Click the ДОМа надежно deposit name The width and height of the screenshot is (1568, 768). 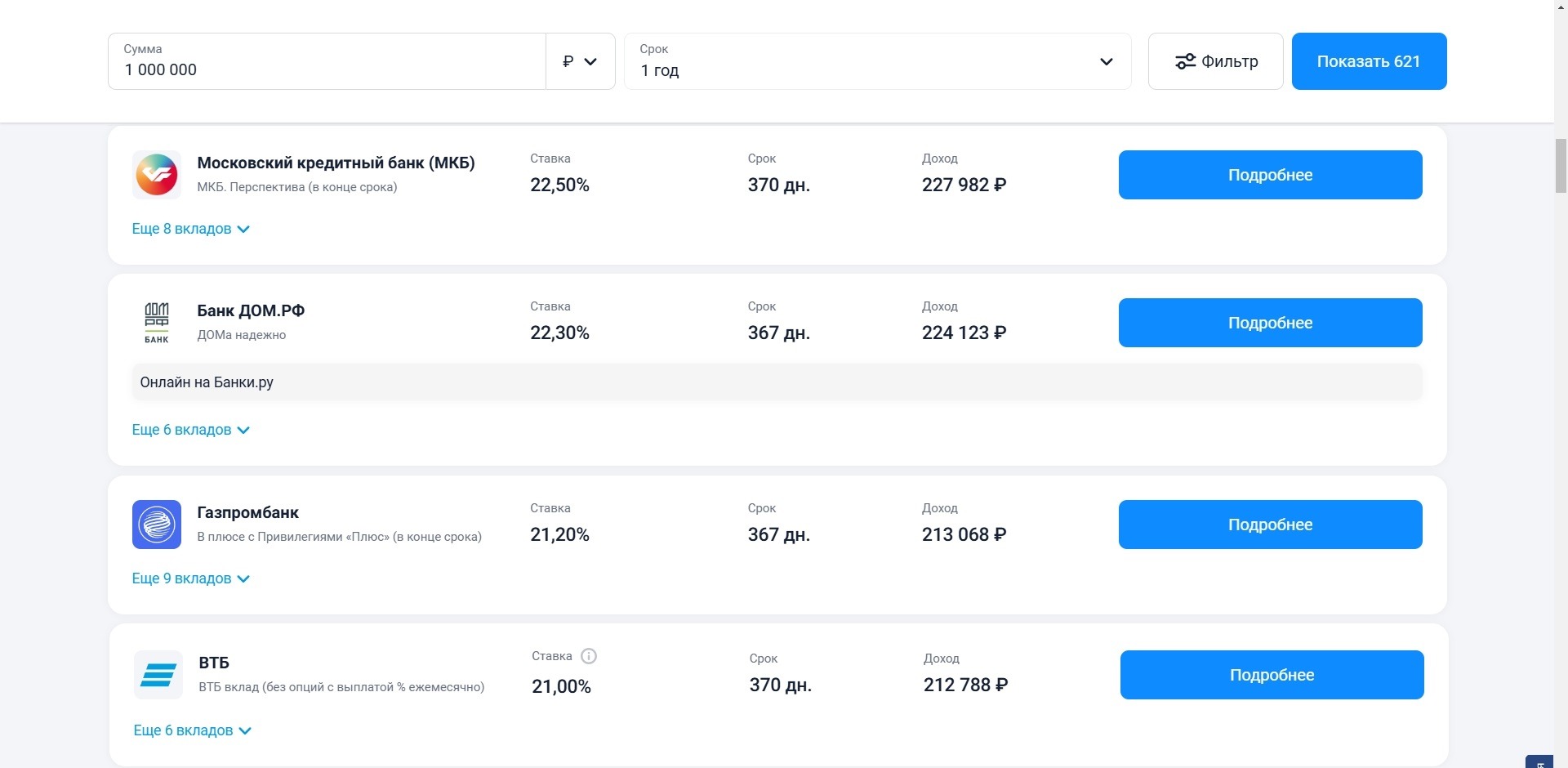tap(242, 335)
